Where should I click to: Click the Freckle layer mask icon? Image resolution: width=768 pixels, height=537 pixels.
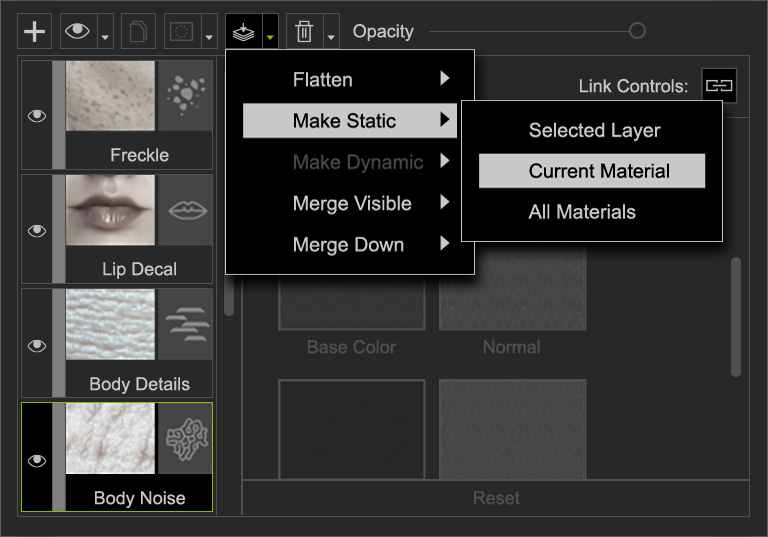tap(185, 96)
